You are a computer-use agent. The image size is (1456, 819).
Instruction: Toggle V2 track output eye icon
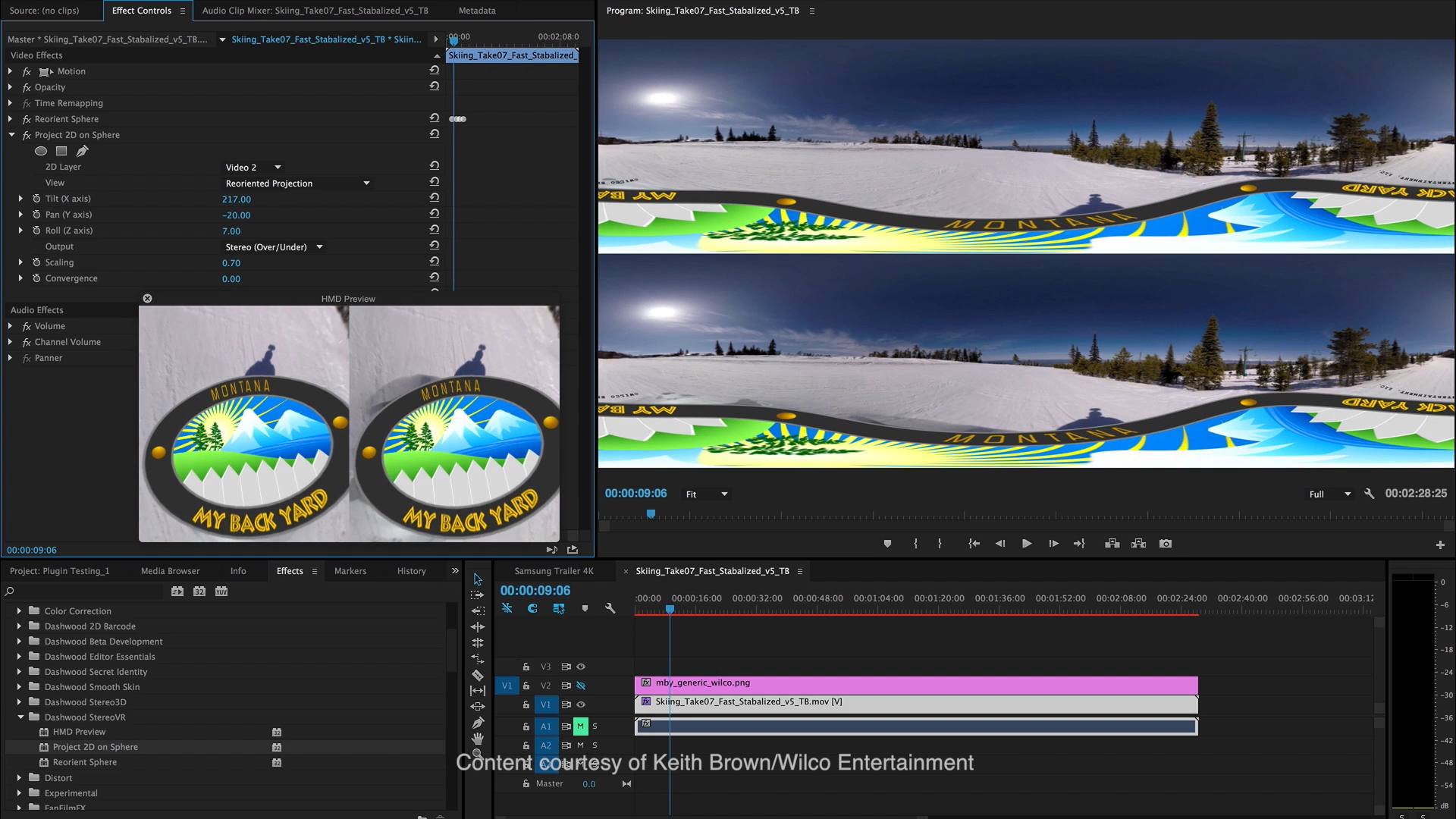(581, 686)
